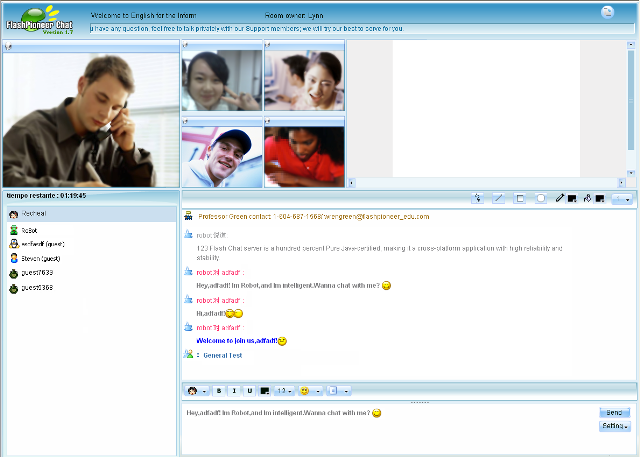Click the video of woman in red shirt
Image resolution: width=640 pixels, height=457 pixels.
[x=304, y=157]
